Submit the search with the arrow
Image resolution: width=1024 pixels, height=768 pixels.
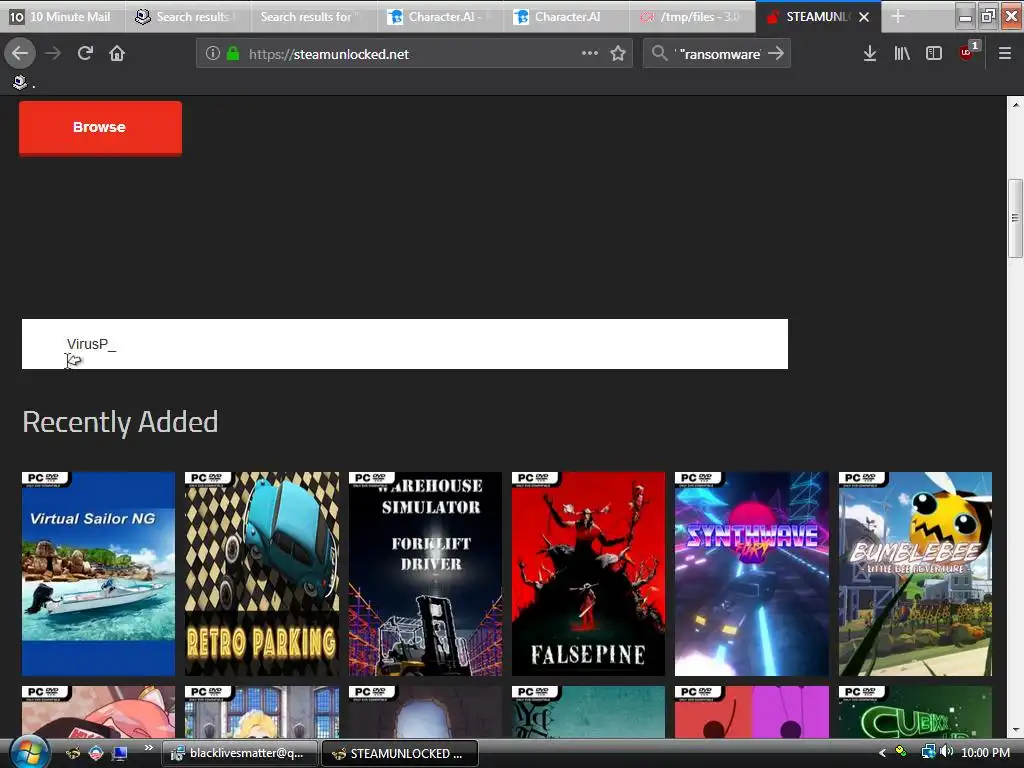(776, 54)
